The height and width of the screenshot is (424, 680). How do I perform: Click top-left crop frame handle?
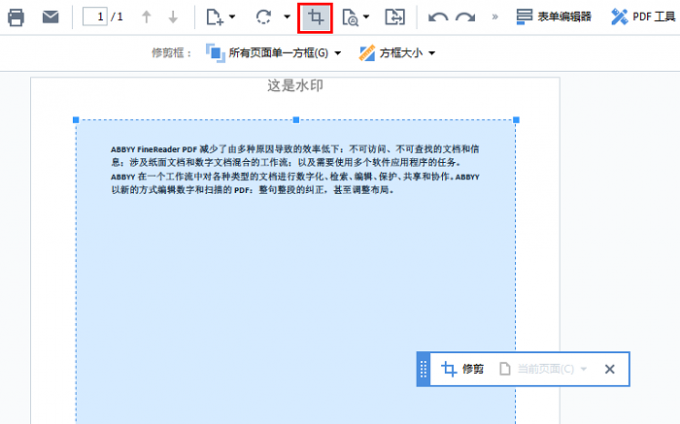point(76,120)
